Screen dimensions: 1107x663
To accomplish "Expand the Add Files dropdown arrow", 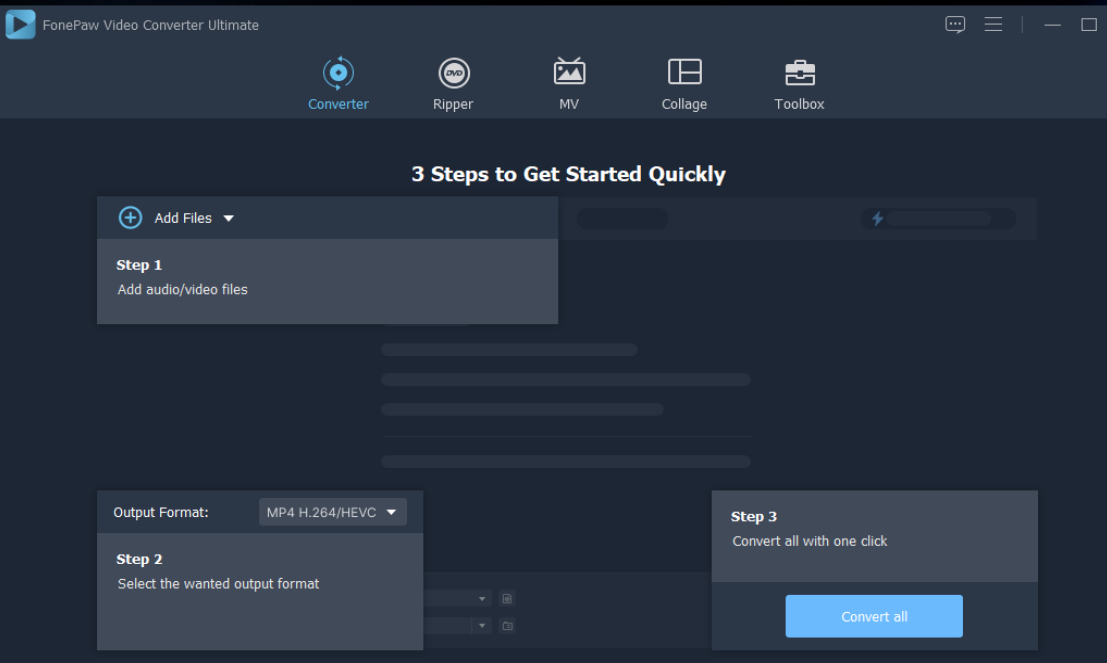I will click(229, 218).
